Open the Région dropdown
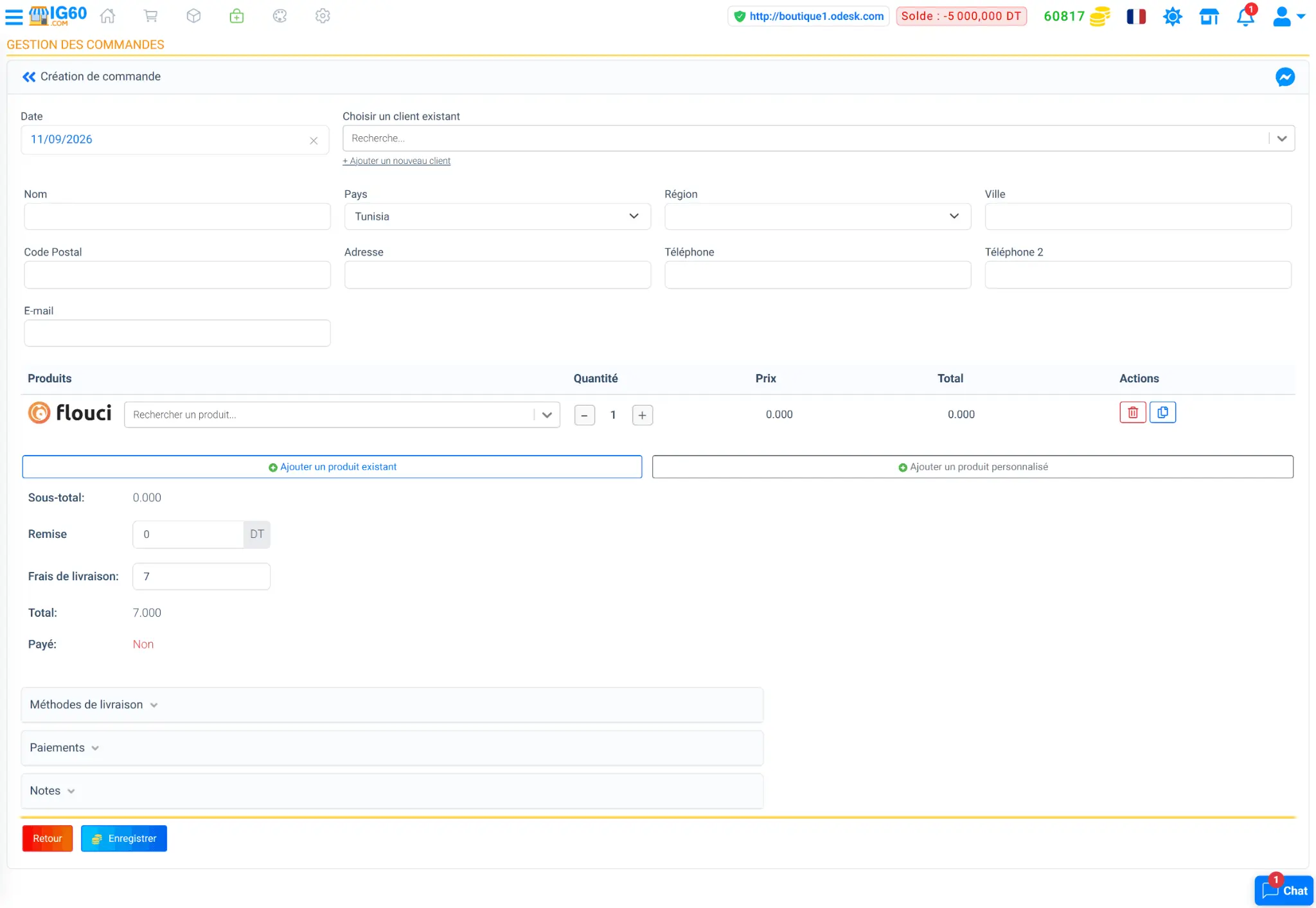Screen dimensions: 1316x908 817,217
